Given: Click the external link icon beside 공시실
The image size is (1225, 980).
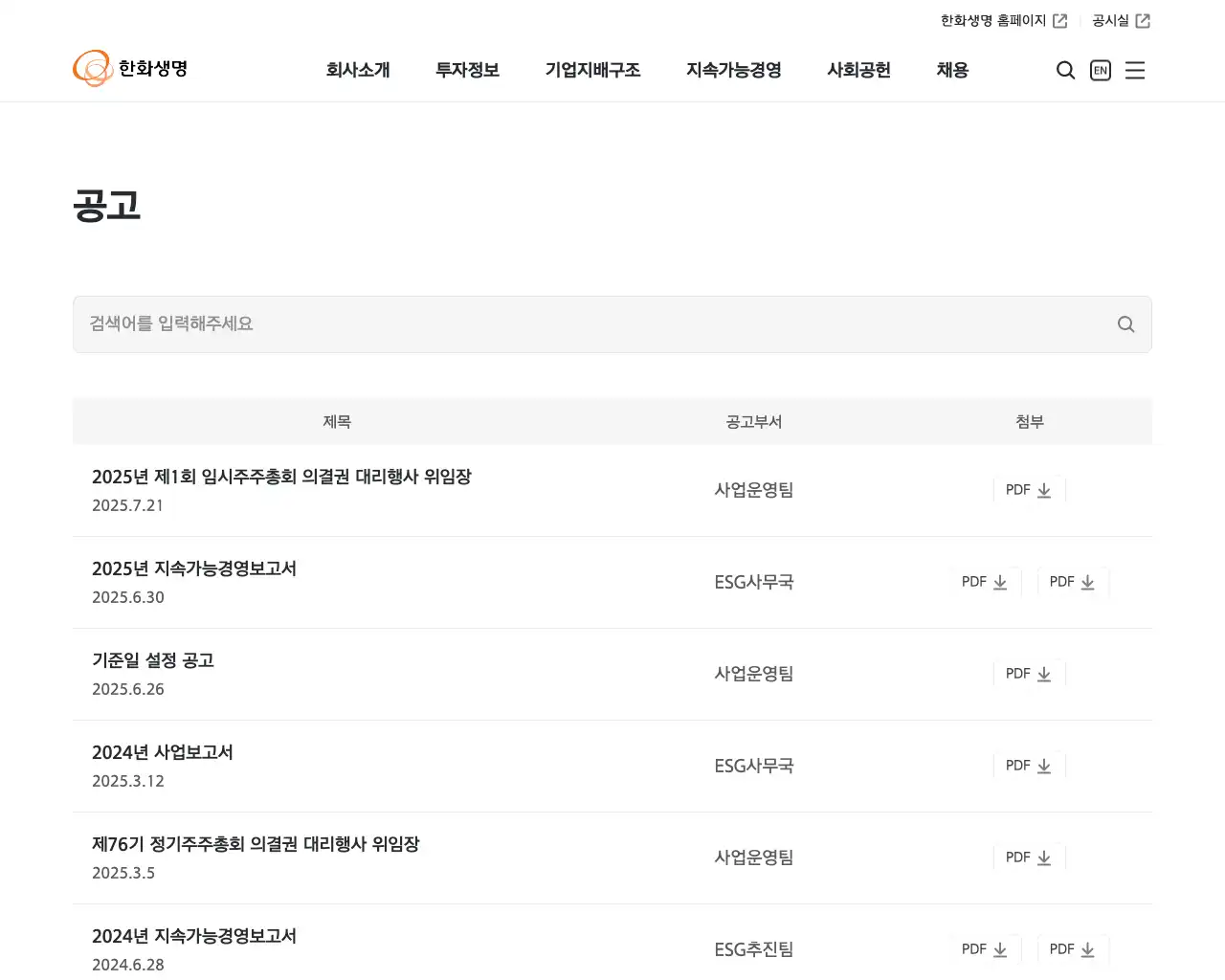Looking at the screenshot, I should point(1145,20).
